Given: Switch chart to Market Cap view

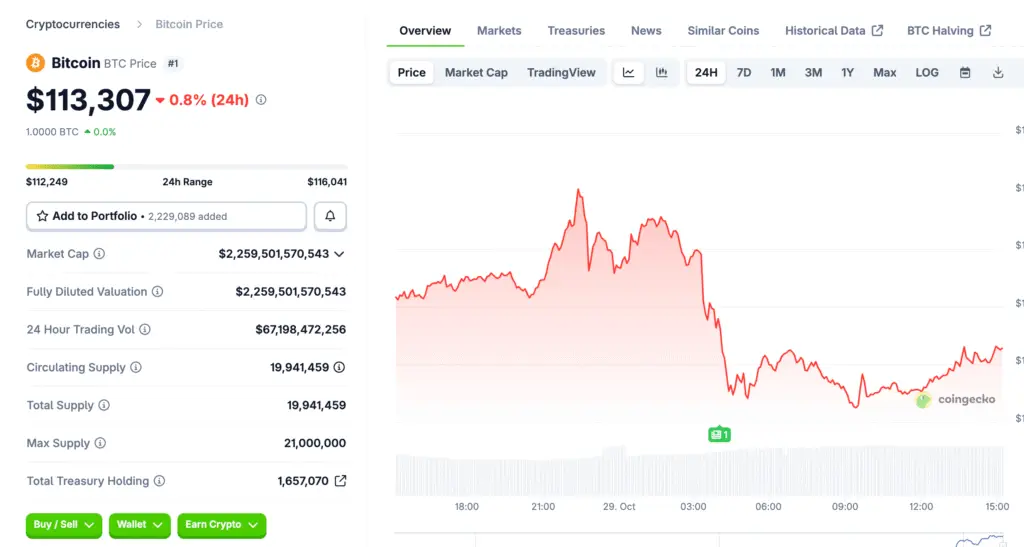Looking at the screenshot, I should [476, 72].
